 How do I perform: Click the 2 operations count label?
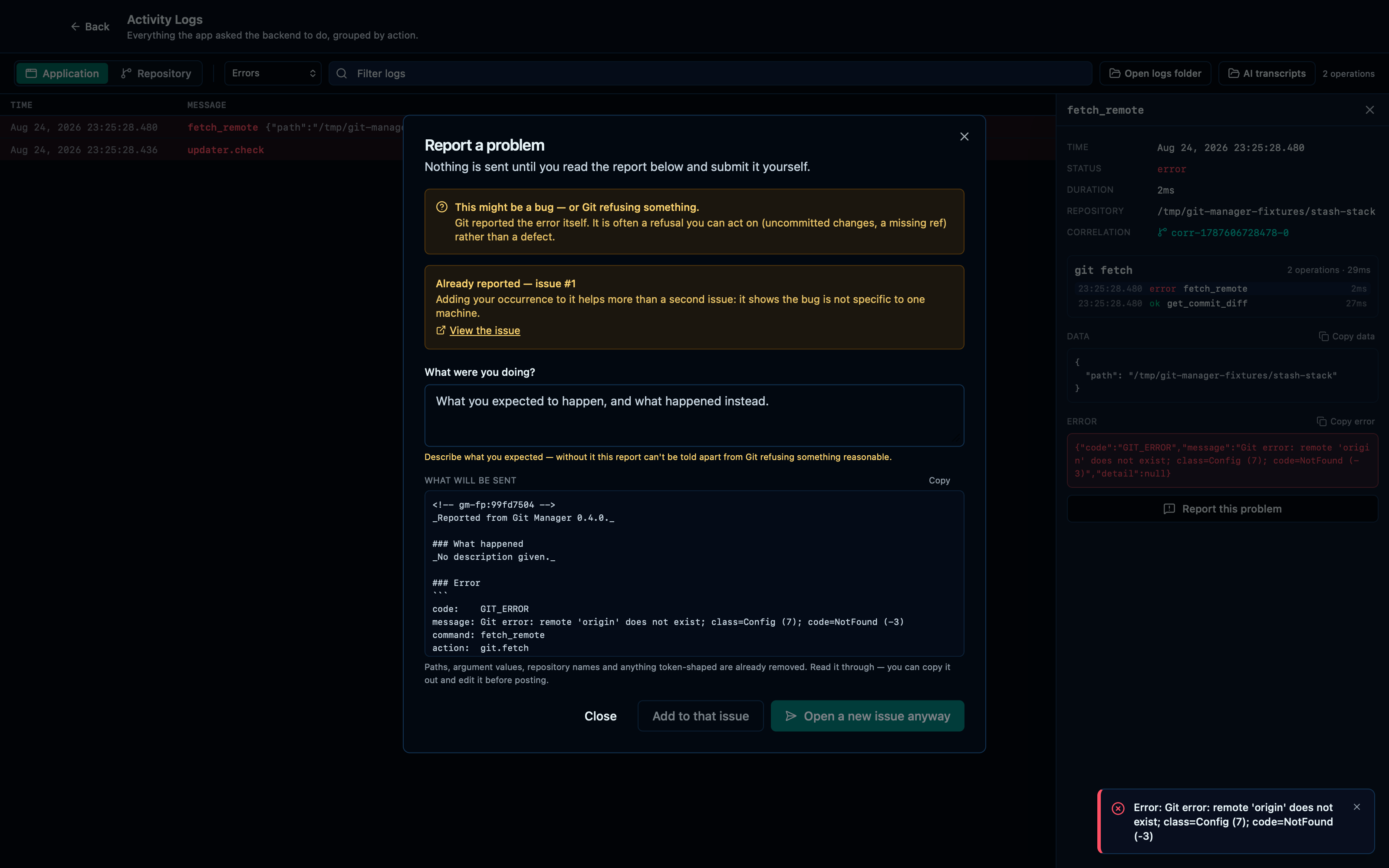pos(1348,73)
